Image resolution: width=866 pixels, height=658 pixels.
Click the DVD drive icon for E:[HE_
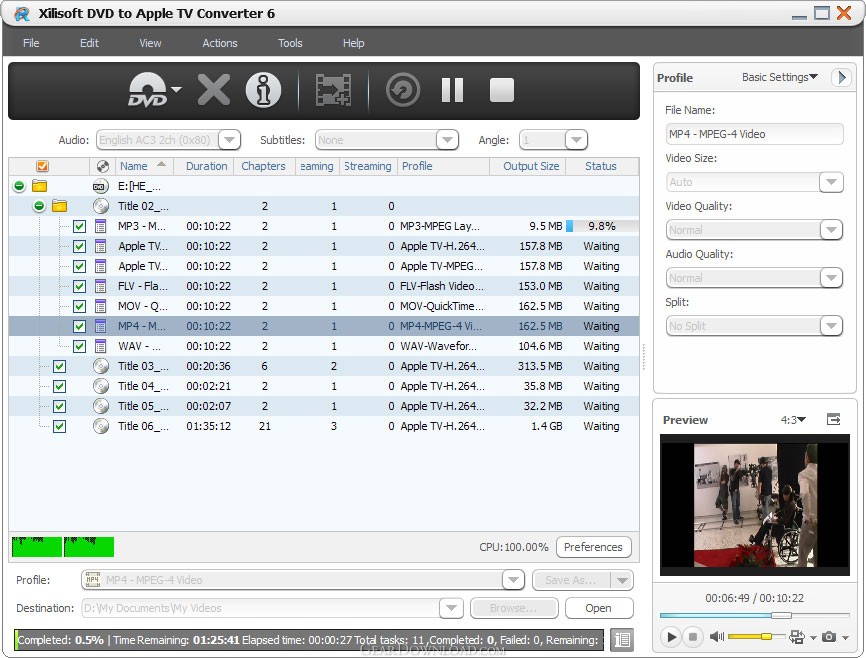[99, 186]
